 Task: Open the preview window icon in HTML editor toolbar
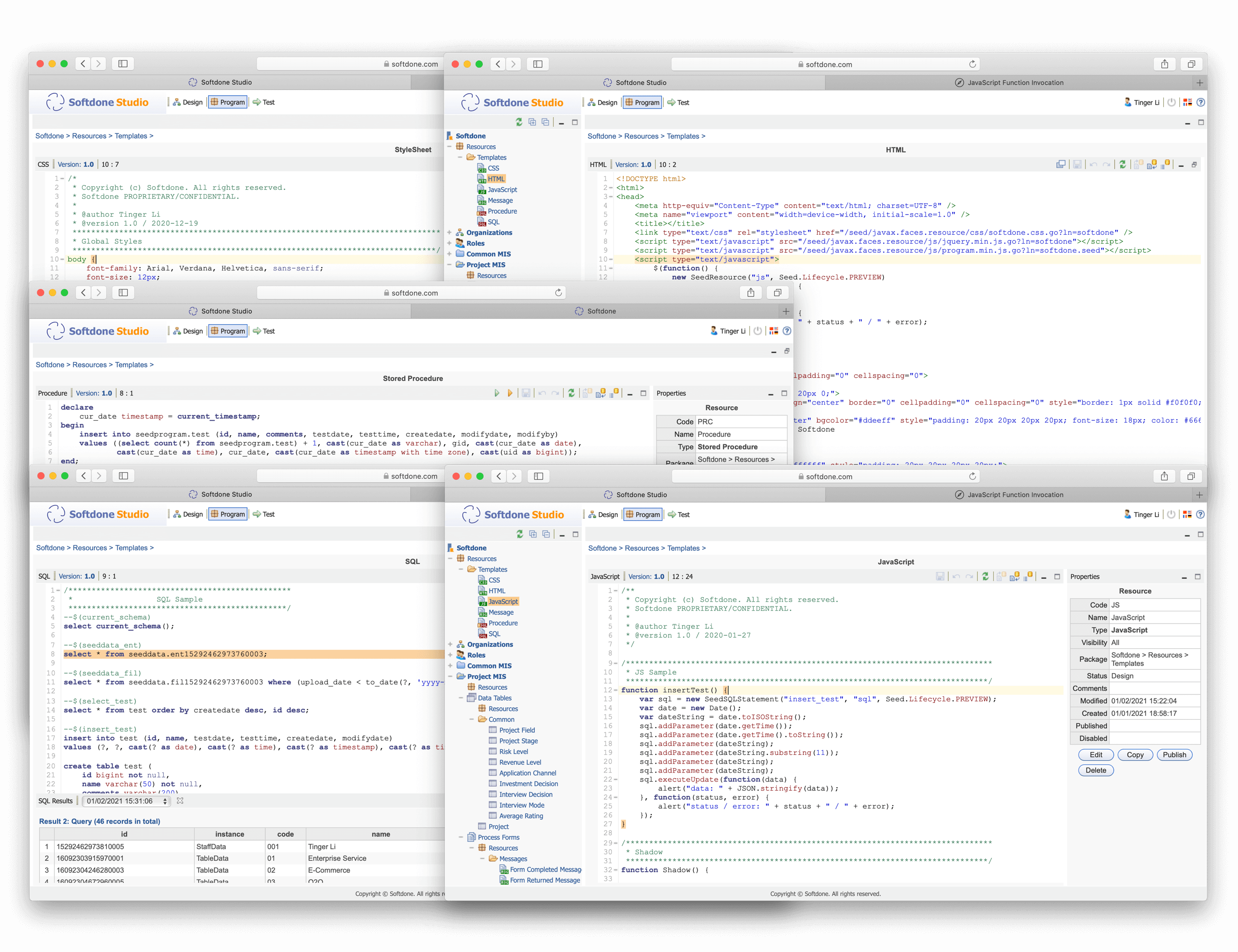pos(1060,164)
